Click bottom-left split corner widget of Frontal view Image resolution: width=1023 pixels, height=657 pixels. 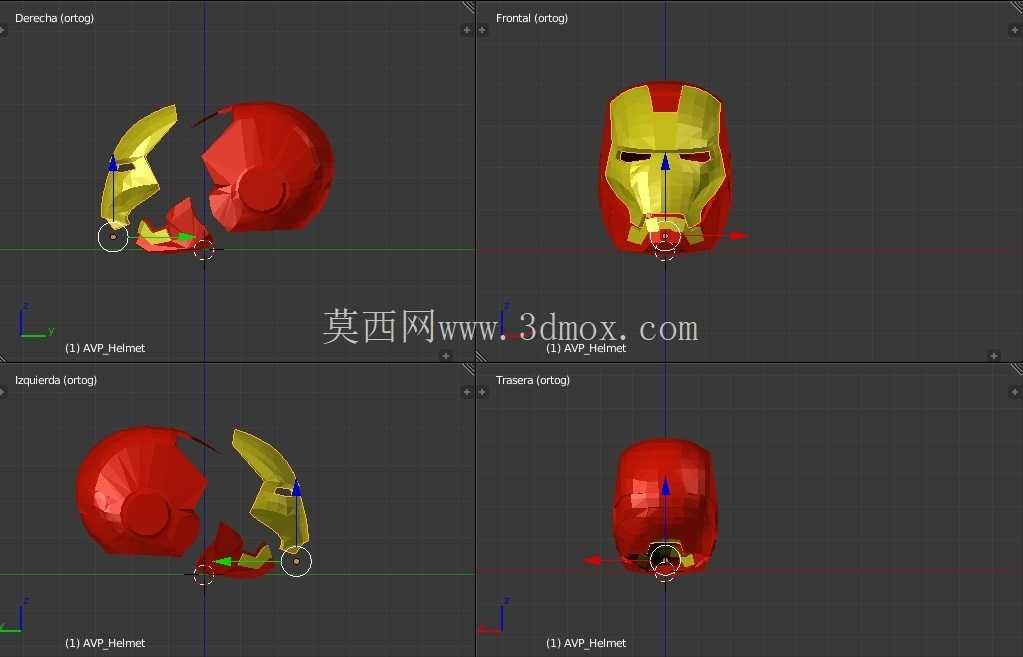coord(481,356)
